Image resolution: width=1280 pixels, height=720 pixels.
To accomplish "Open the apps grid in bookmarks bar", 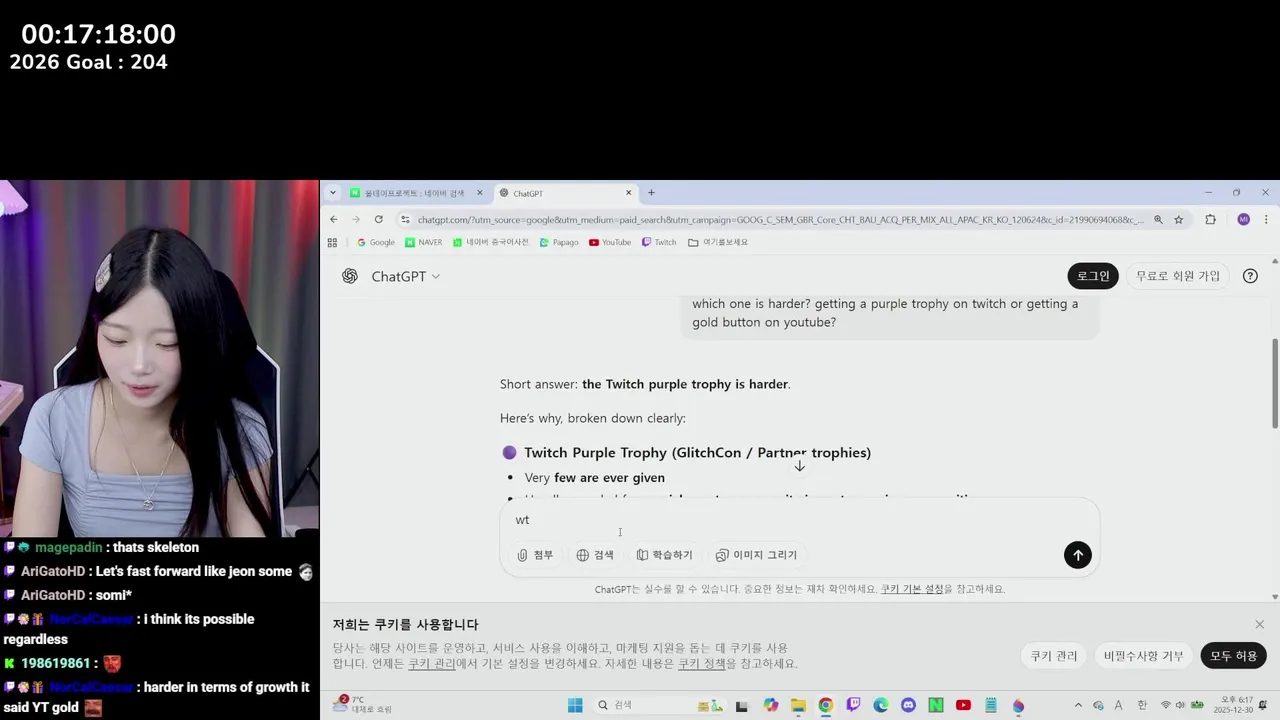I will [333, 242].
